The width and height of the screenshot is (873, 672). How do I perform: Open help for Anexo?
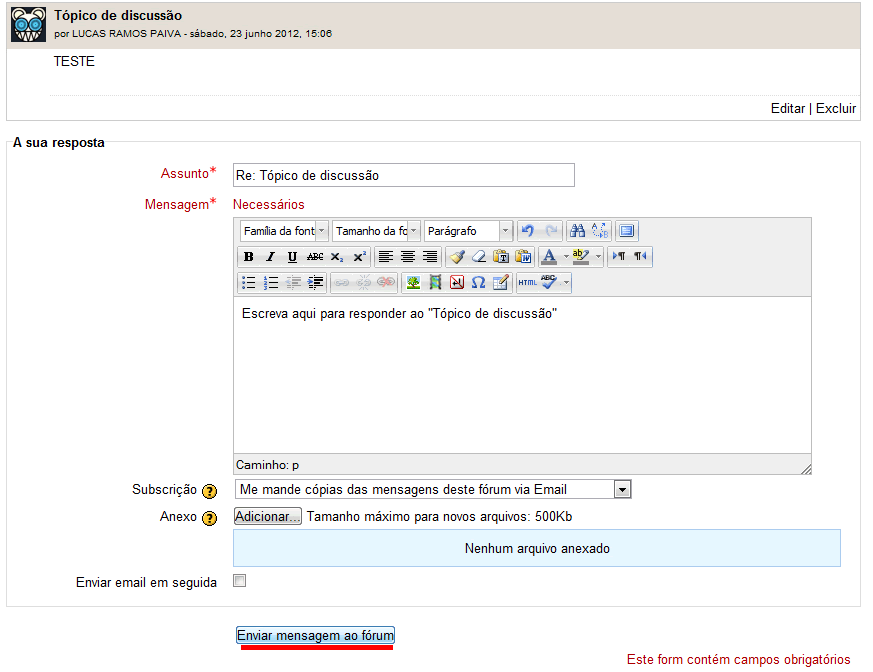209,518
